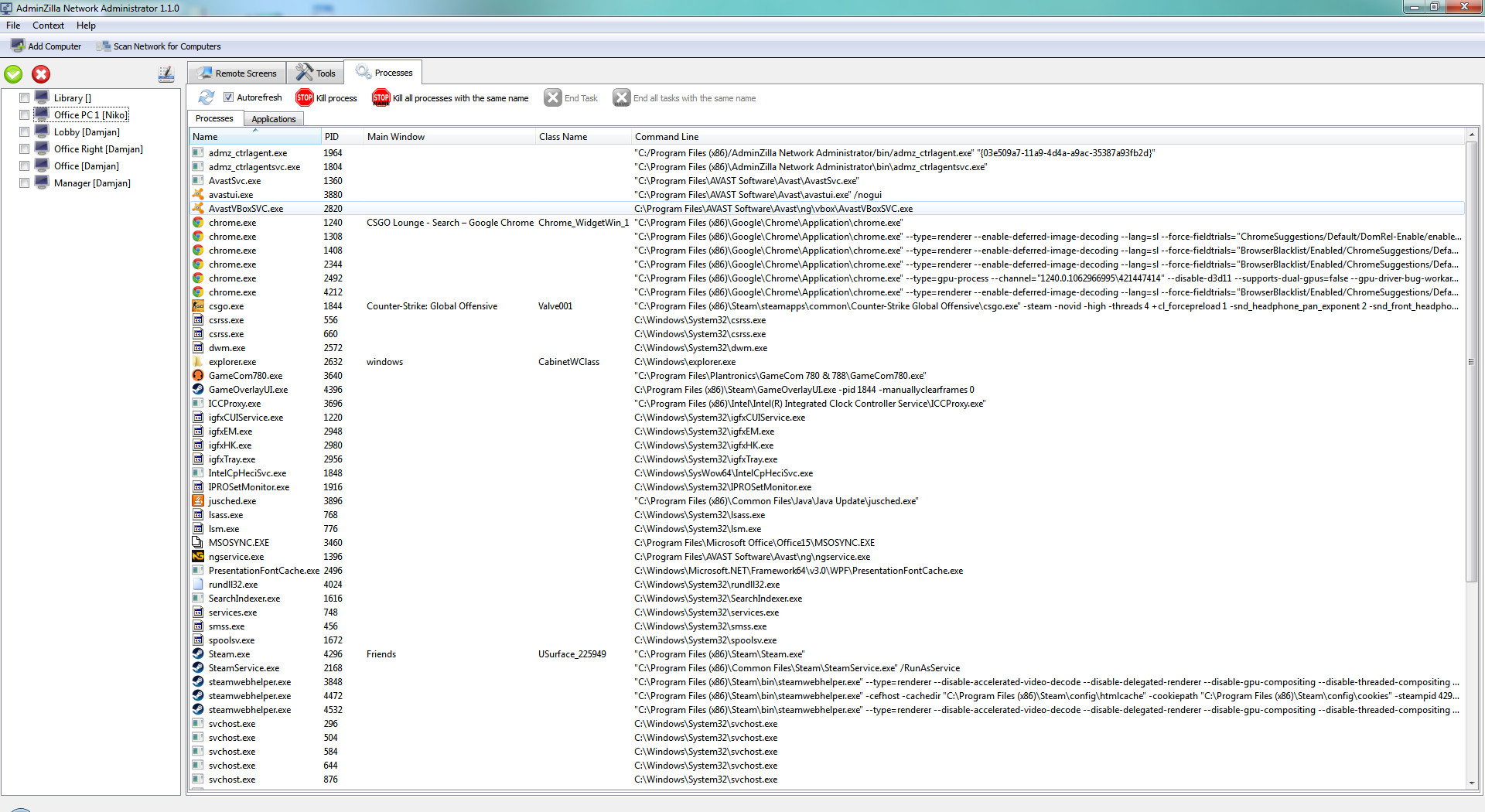Click the ngservice.exe icon
Screen dimensions: 1485x812
point(198,556)
